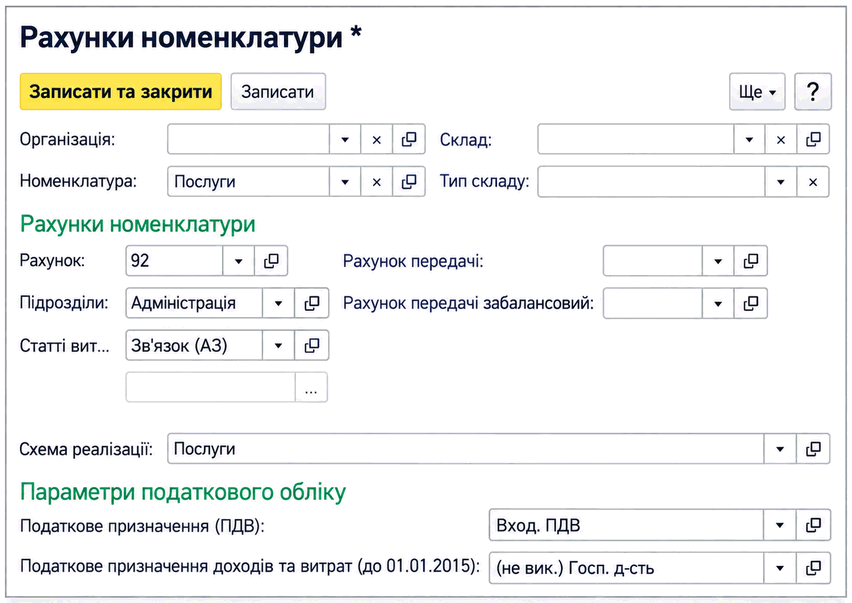Click the Схема реалізації field 'Послуги'
The height and width of the screenshot is (603, 852).
466,449
